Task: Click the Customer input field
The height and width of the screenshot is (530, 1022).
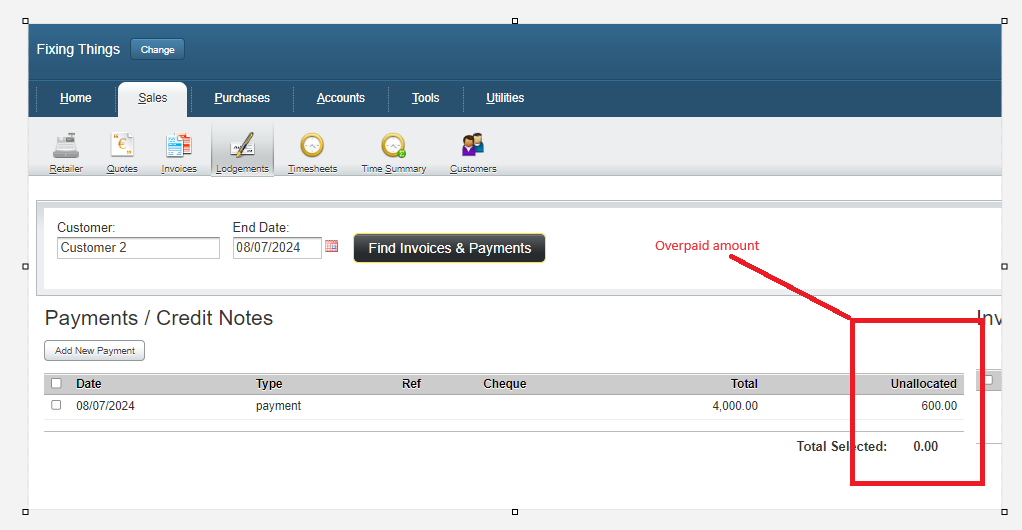Action: pyautogui.click(x=138, y=248)
